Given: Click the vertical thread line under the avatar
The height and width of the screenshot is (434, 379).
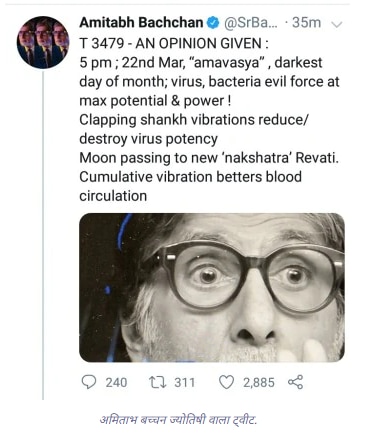Looking at the screenshot, I should click(43, 235).
